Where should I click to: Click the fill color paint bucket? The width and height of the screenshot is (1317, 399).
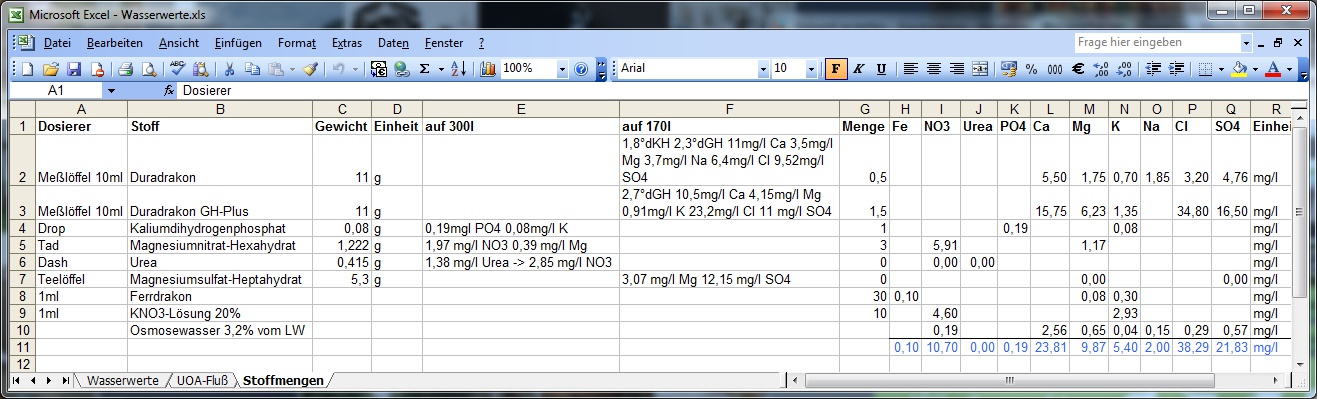(x=1239, y=69)
